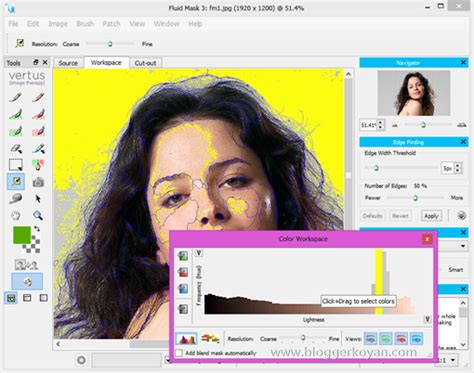Image resolution: width=474 pixels, height=373 pixels.
Task: Click the gray icon in Color Workspace sidebar
Action: pyautogui.click(x=183, y=309)
